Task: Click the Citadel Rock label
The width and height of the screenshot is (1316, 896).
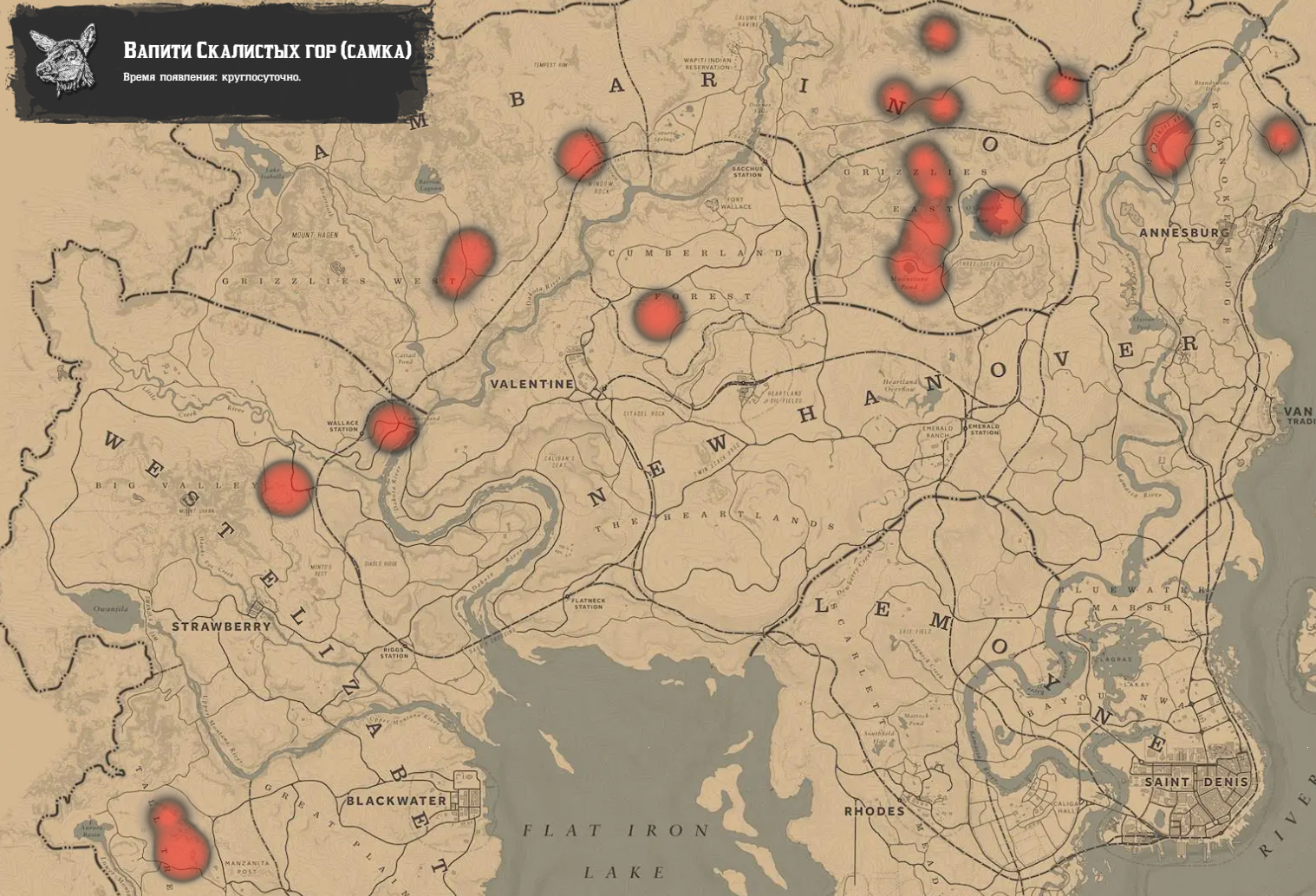Action: [645, 413]
